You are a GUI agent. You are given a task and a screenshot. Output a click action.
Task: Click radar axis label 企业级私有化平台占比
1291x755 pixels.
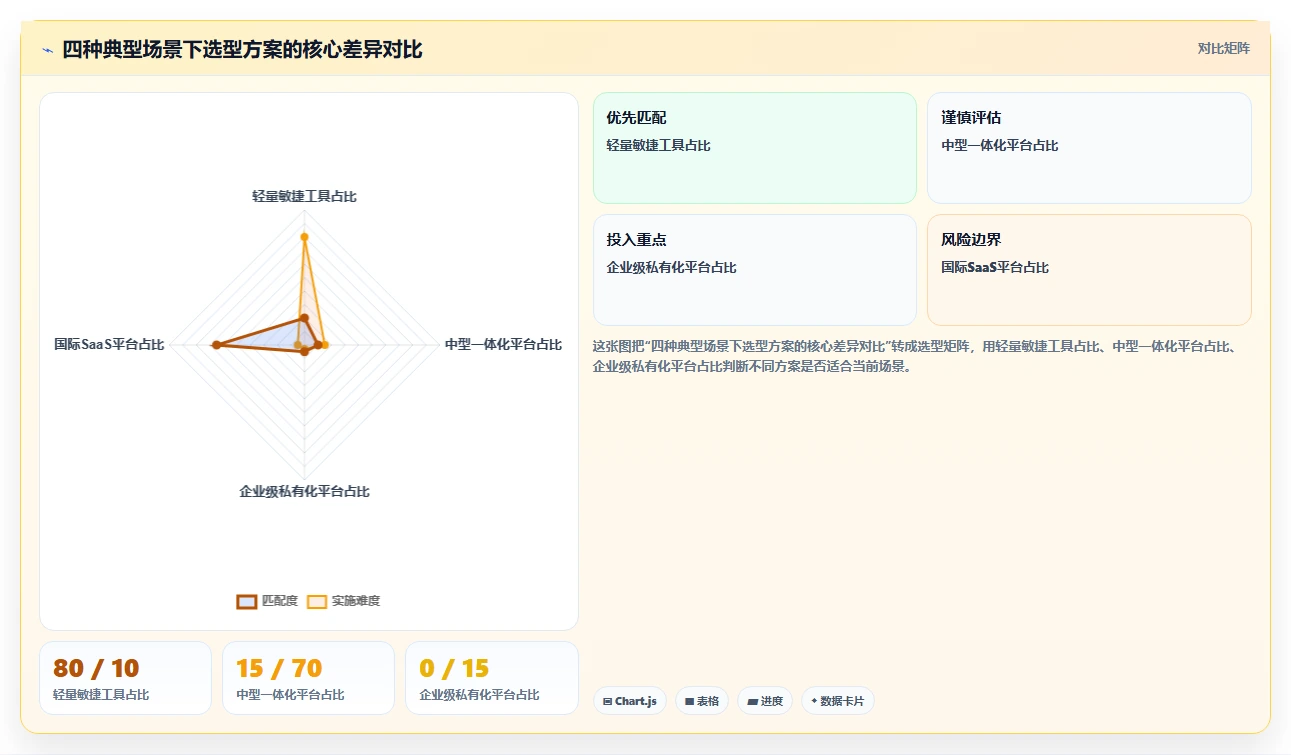(304, 491)
